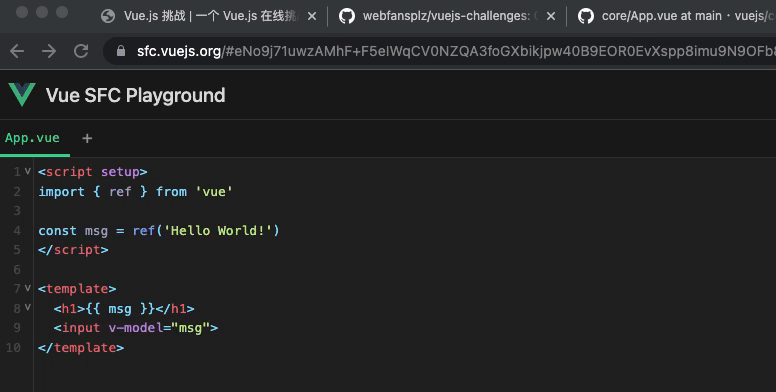Collapse the template block at line 7
Screen dimensions: 776x392
pos(28,288)
